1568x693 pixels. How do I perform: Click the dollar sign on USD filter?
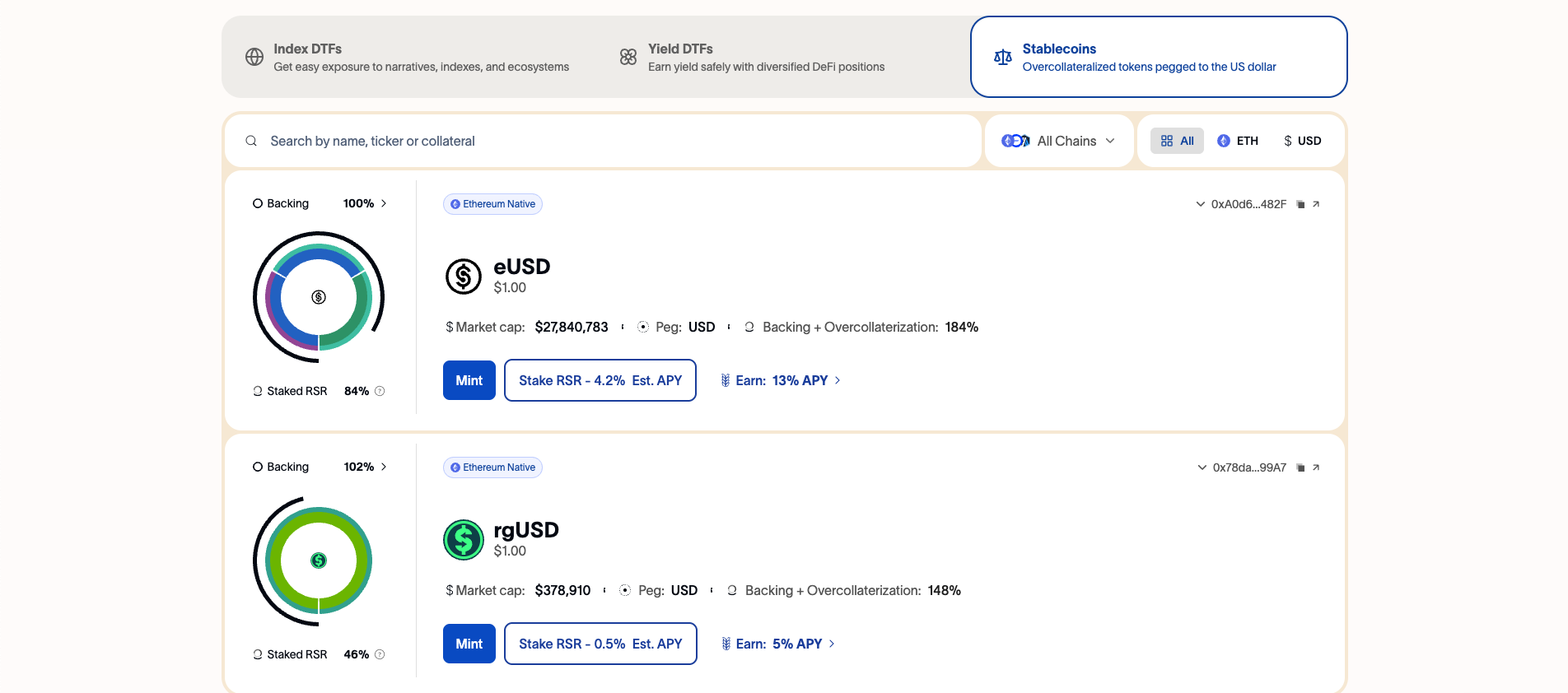point(1288,141)
